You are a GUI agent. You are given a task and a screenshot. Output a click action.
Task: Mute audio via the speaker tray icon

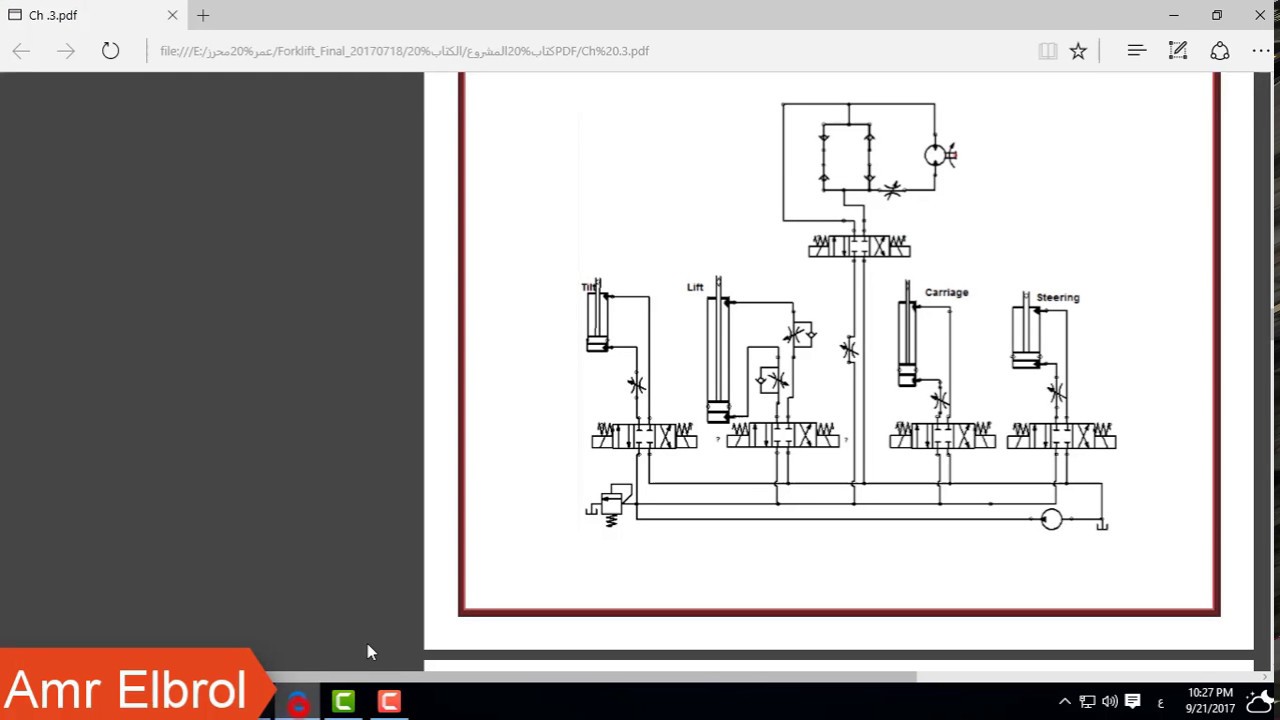tap(1110, 701)
